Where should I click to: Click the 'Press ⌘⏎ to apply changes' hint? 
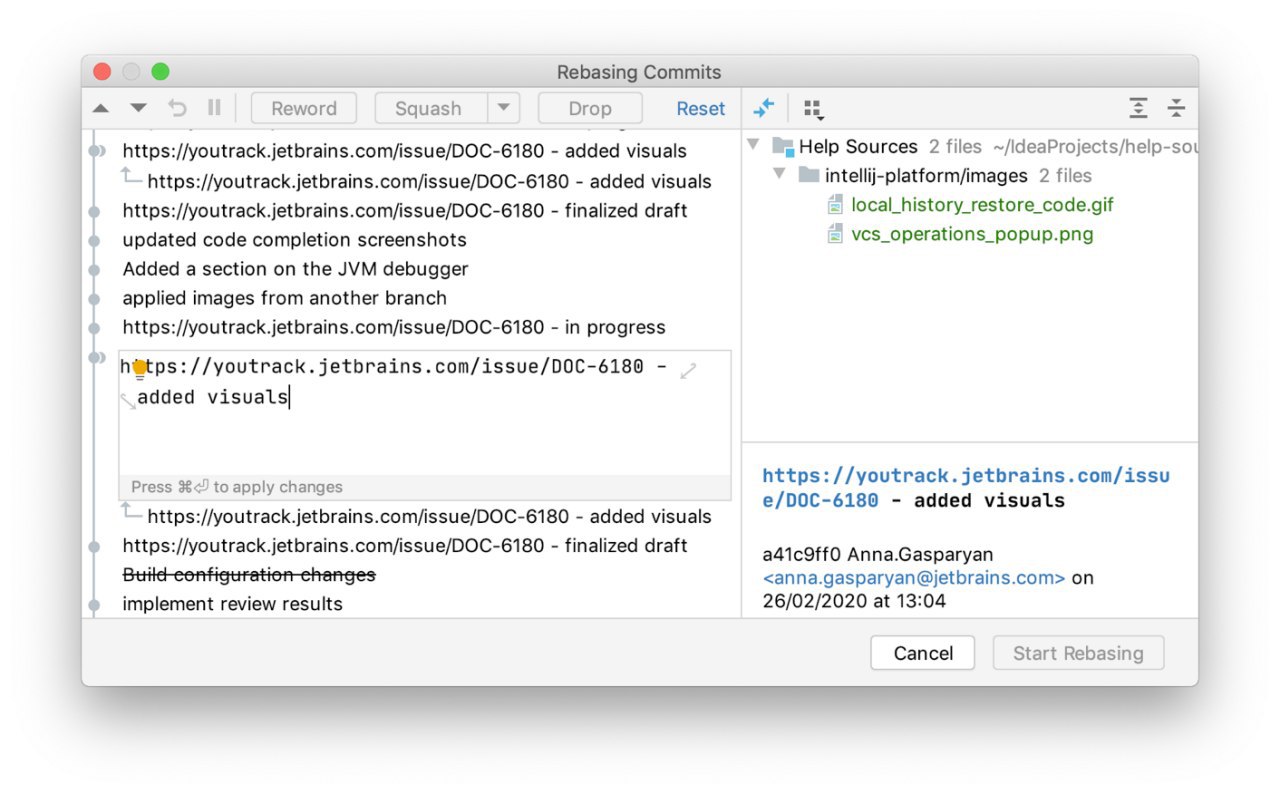(x=237, y=487)
